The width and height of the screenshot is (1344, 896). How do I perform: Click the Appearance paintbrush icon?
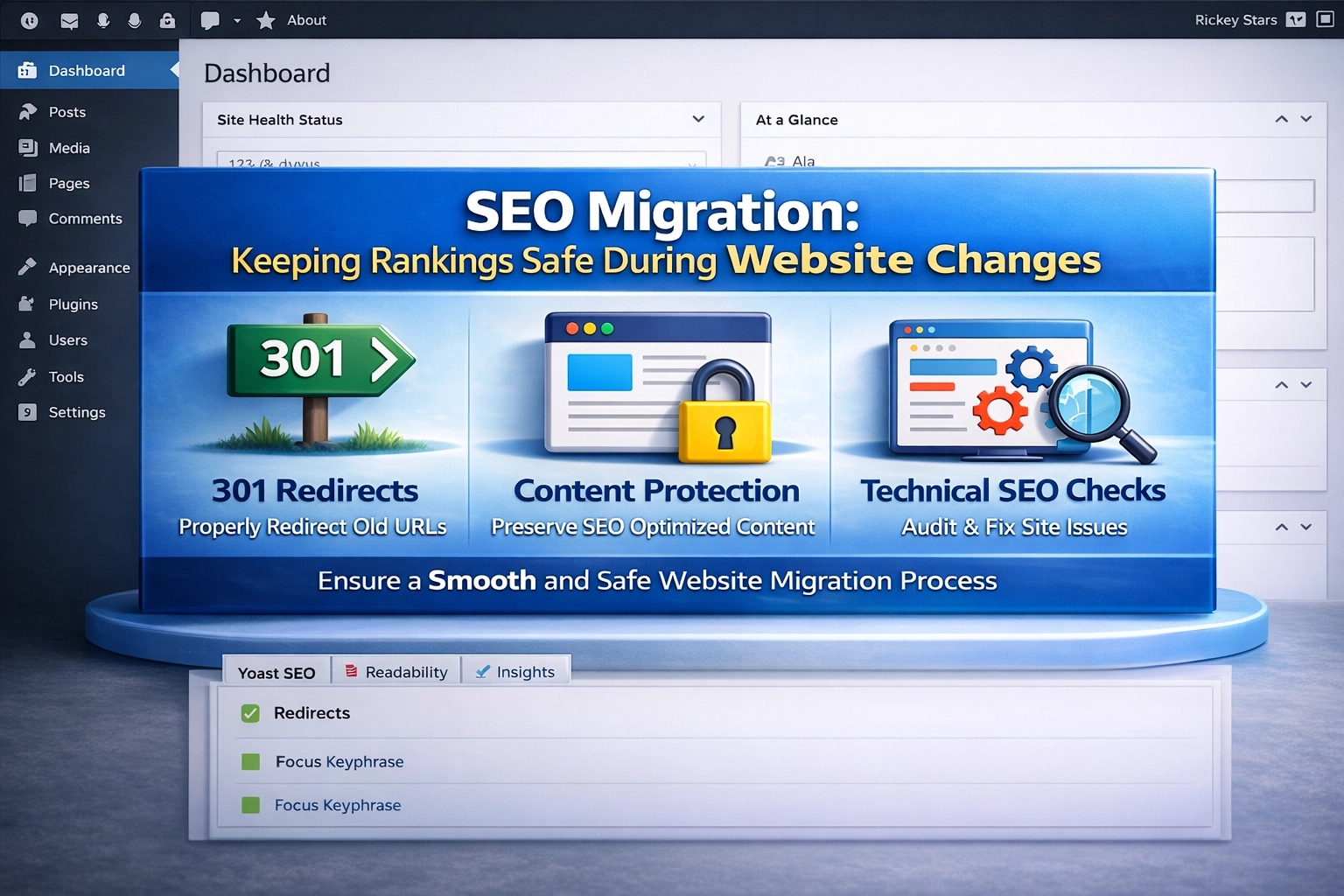(28, 267)
